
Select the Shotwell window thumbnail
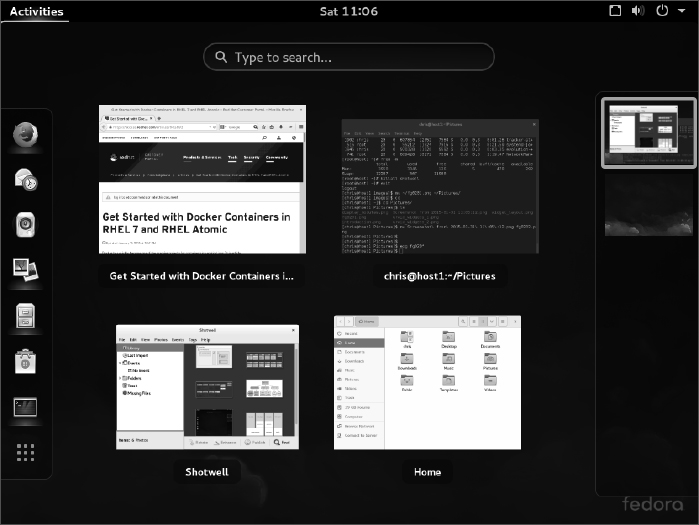click(207, 387)
